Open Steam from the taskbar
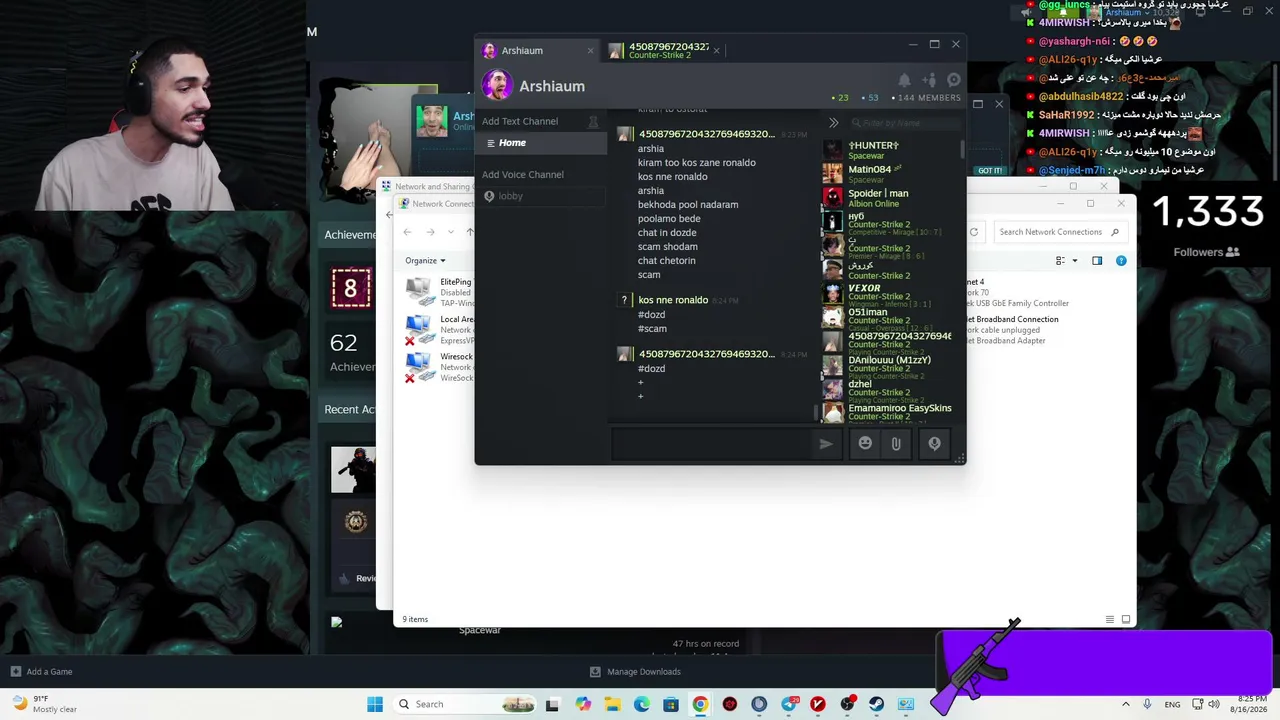The image size is (1280, 720). coord(876,704)
